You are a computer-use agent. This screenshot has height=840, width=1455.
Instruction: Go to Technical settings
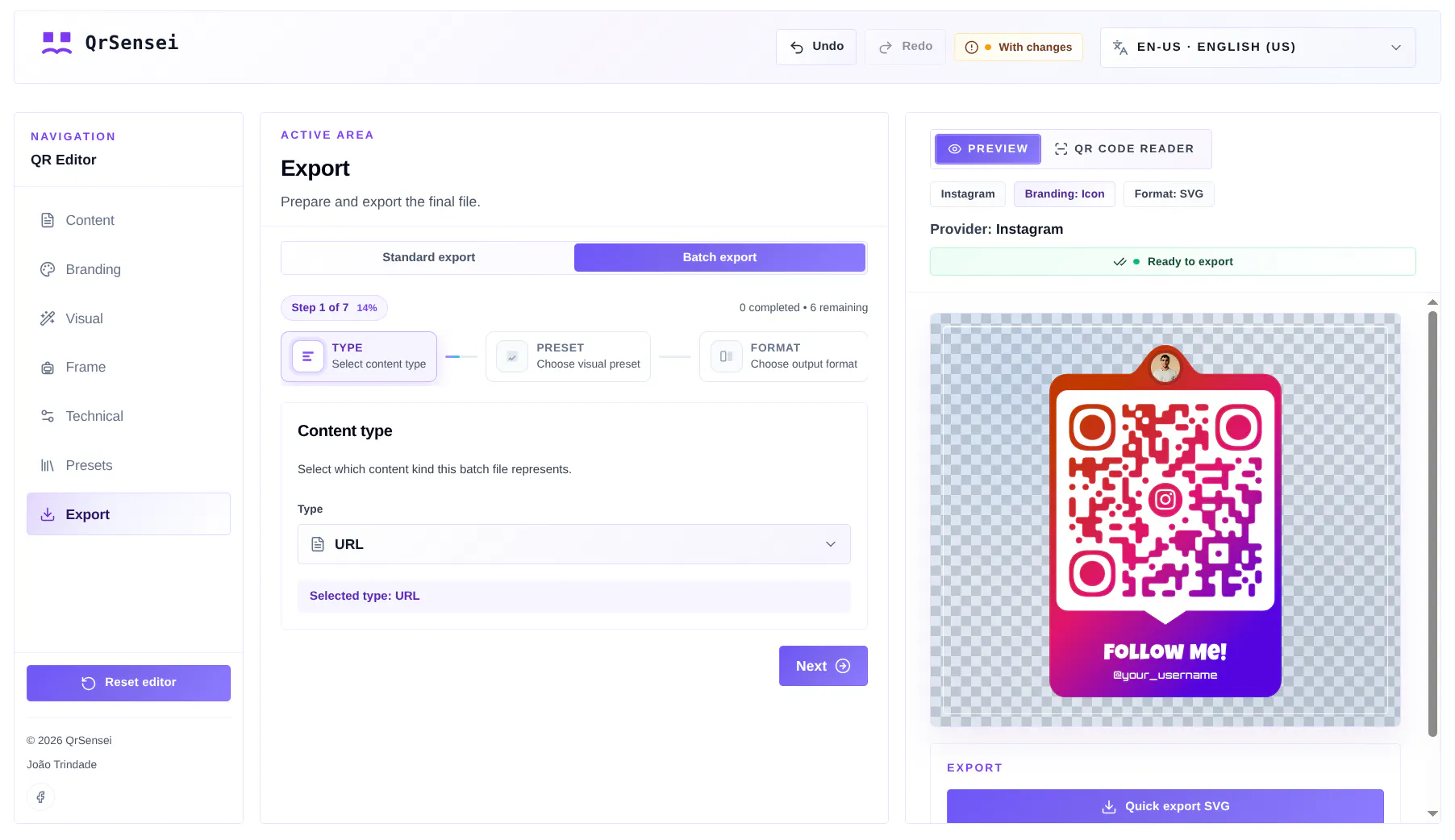(x=128, y=416)
